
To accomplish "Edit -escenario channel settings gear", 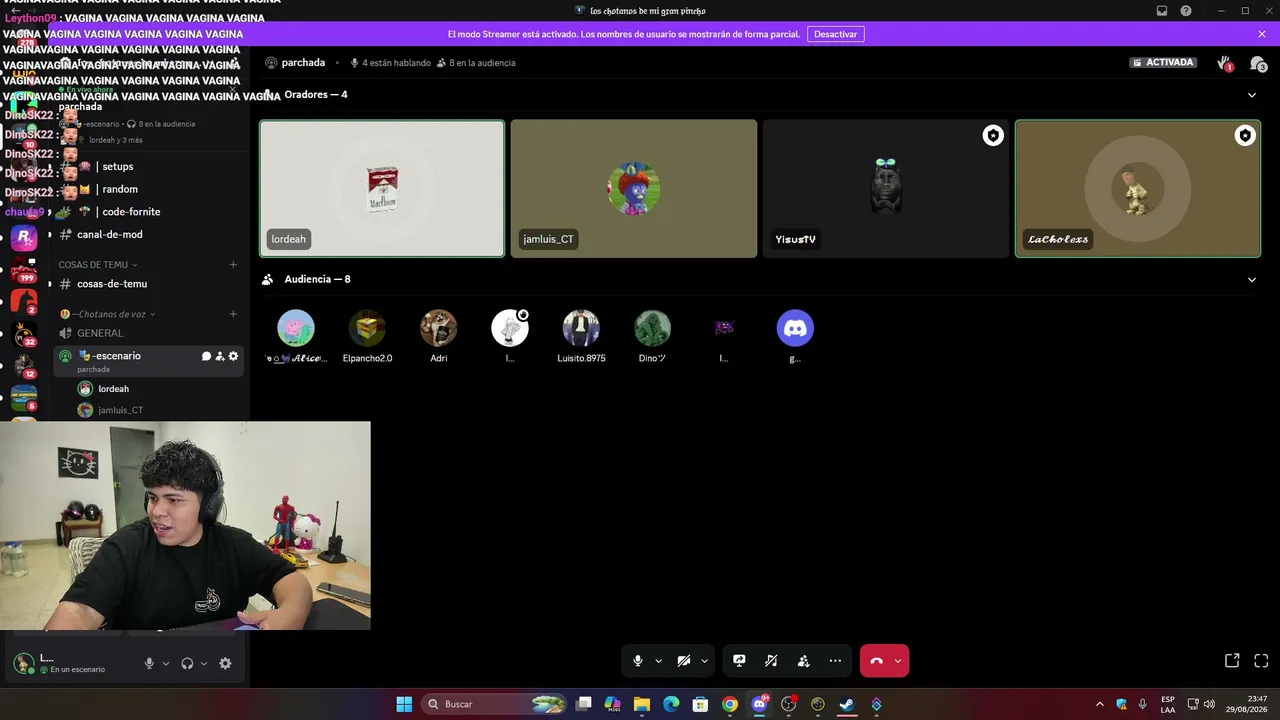I will pyautogui.click(x=234, y=356).
